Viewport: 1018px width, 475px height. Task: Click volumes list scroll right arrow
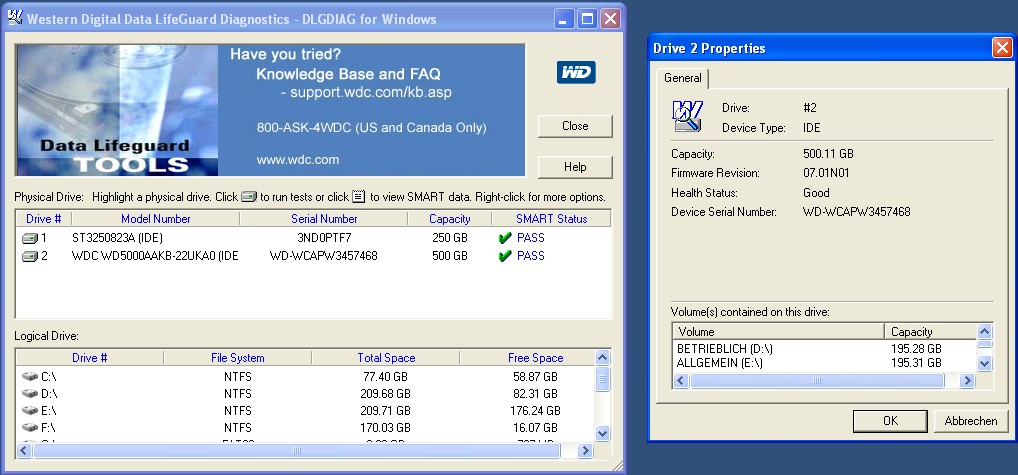point(967,381)
